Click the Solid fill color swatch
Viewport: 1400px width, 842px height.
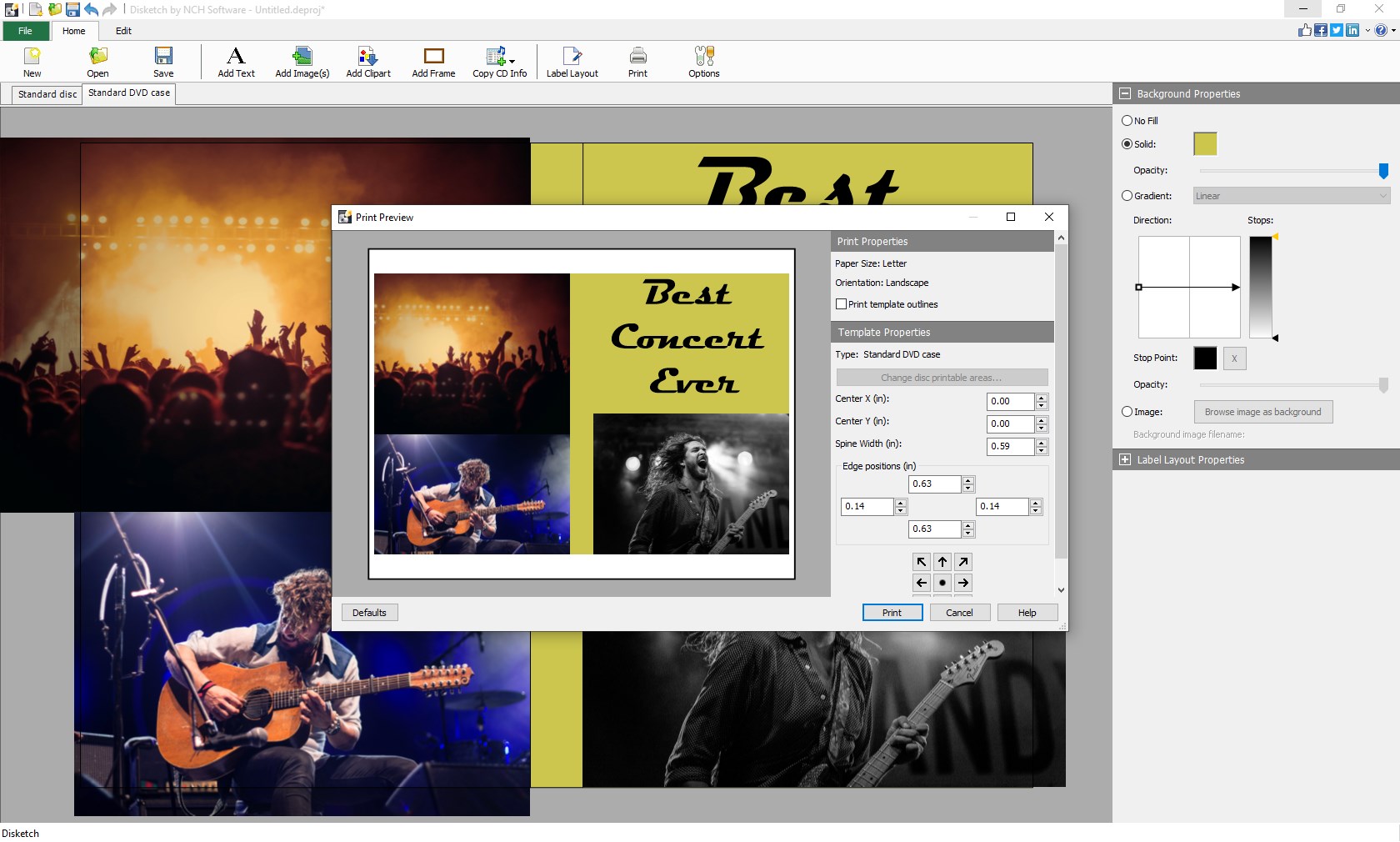click(1204, 143)
